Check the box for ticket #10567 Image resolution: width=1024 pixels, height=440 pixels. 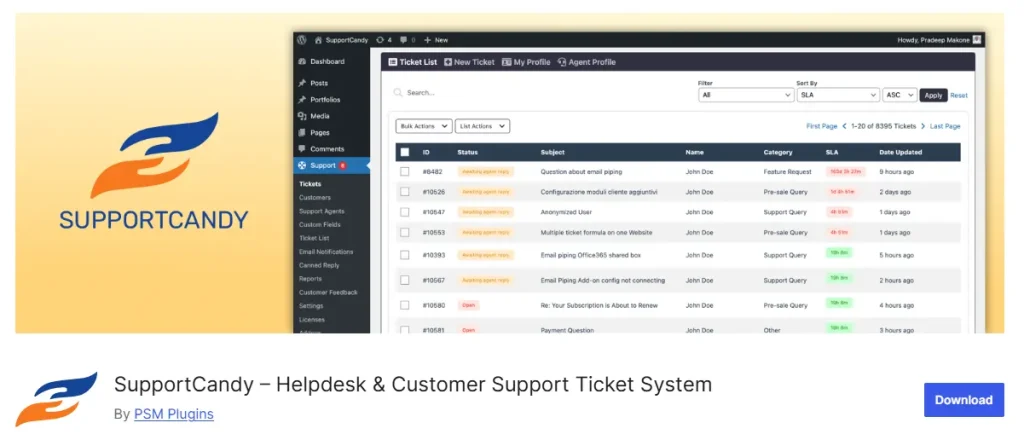405,280
